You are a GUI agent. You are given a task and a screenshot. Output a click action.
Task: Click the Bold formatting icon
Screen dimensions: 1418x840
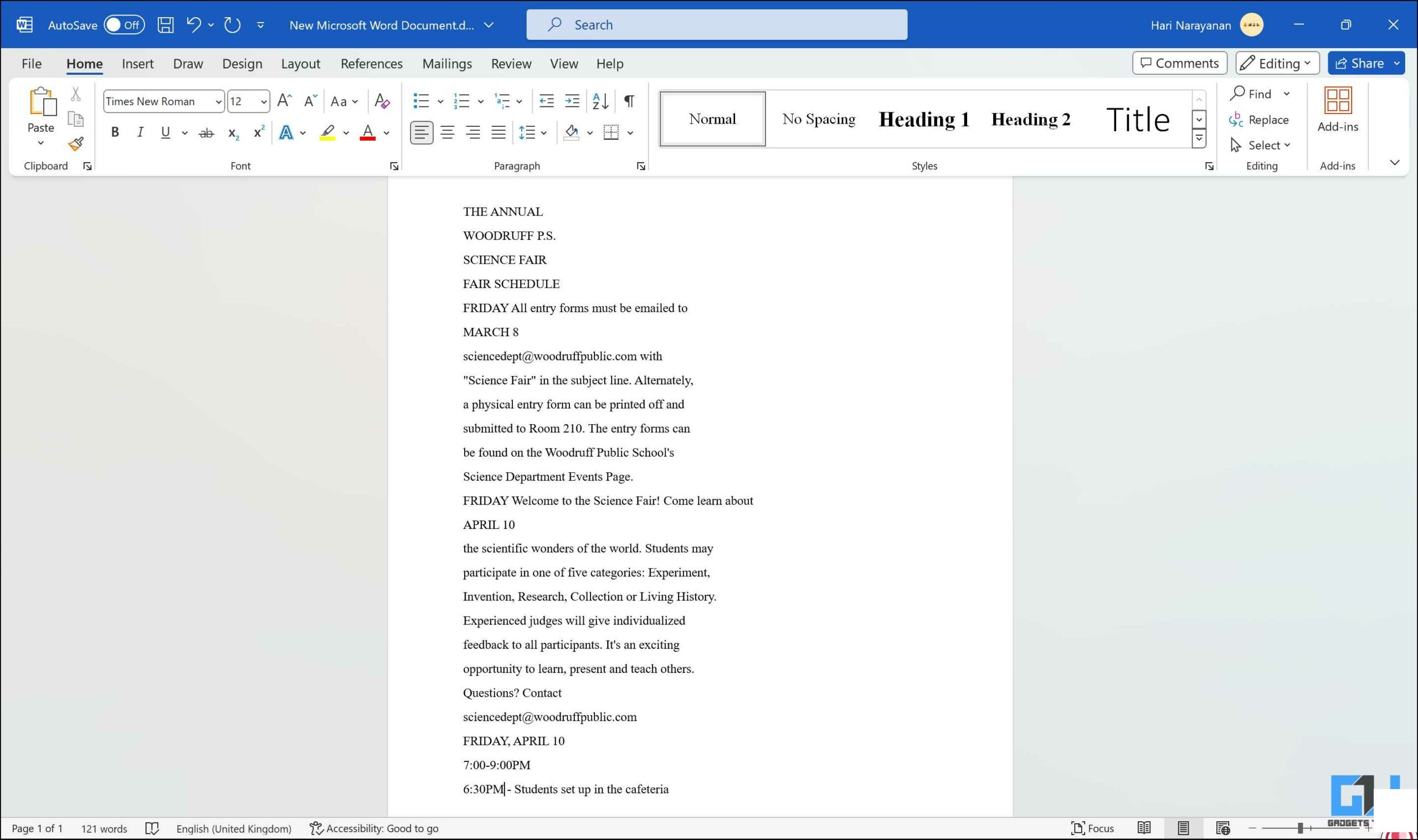point(113,131)
